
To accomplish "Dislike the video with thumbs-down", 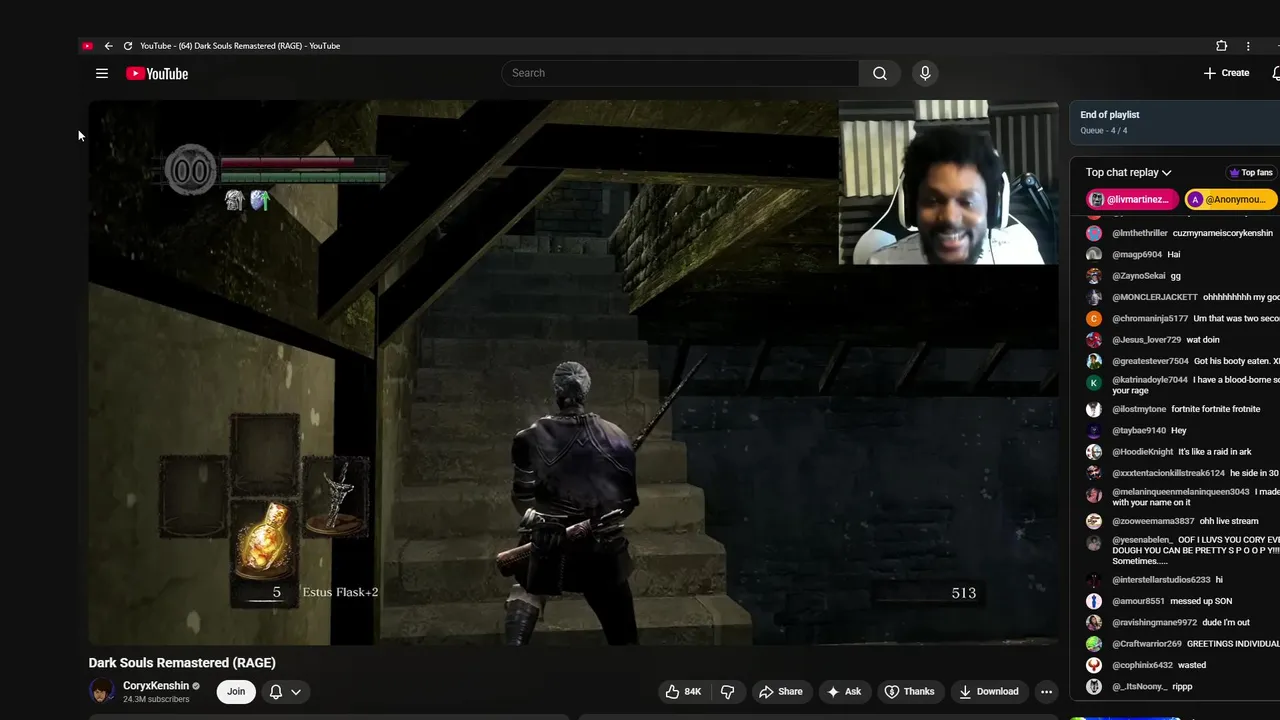I will coord(727,691).
